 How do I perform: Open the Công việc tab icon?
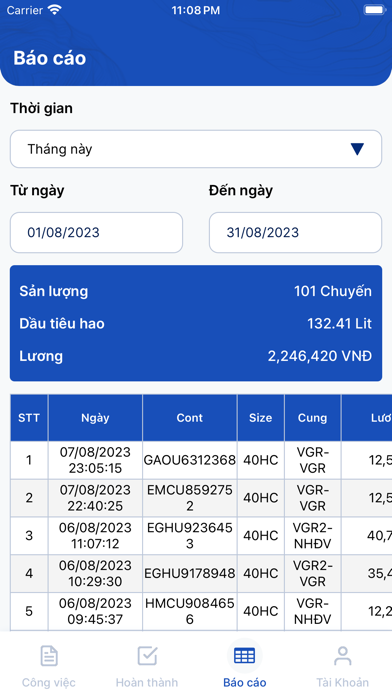(x=49, y=656)
